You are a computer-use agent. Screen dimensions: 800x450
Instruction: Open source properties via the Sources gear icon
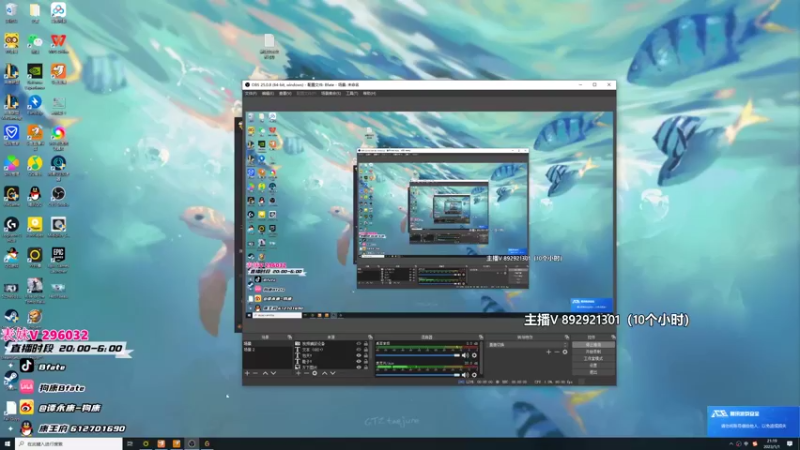[315, 373]
